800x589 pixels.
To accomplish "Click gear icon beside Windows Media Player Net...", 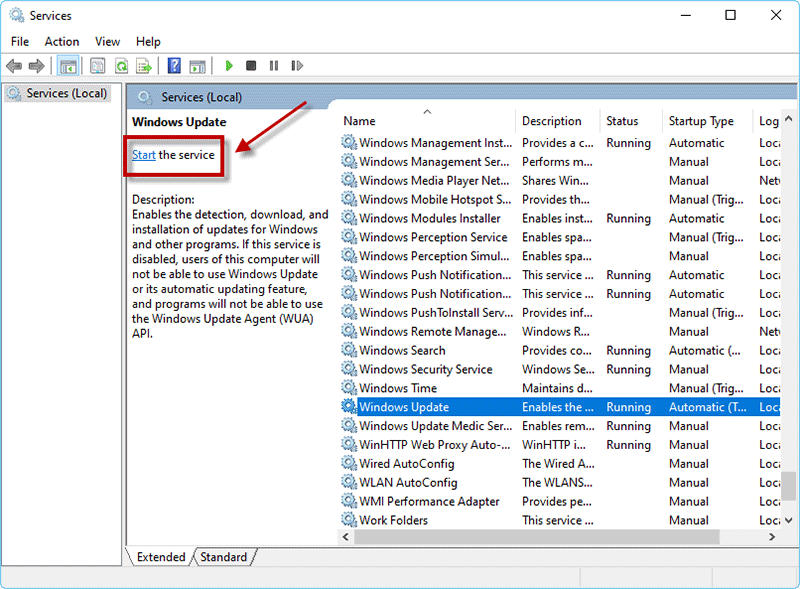I will click(x=349, y=180).
